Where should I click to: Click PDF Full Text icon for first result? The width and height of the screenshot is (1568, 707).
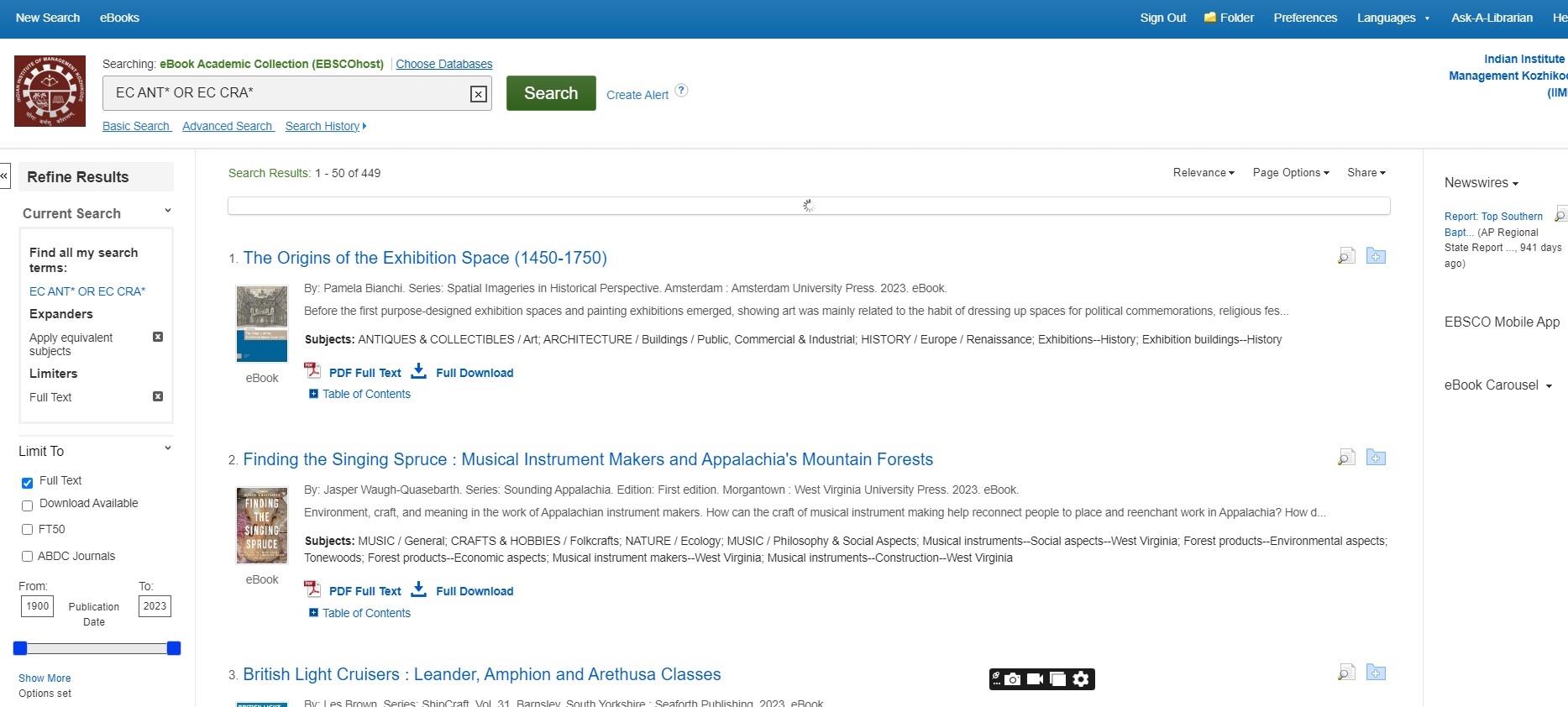point(312,371)
